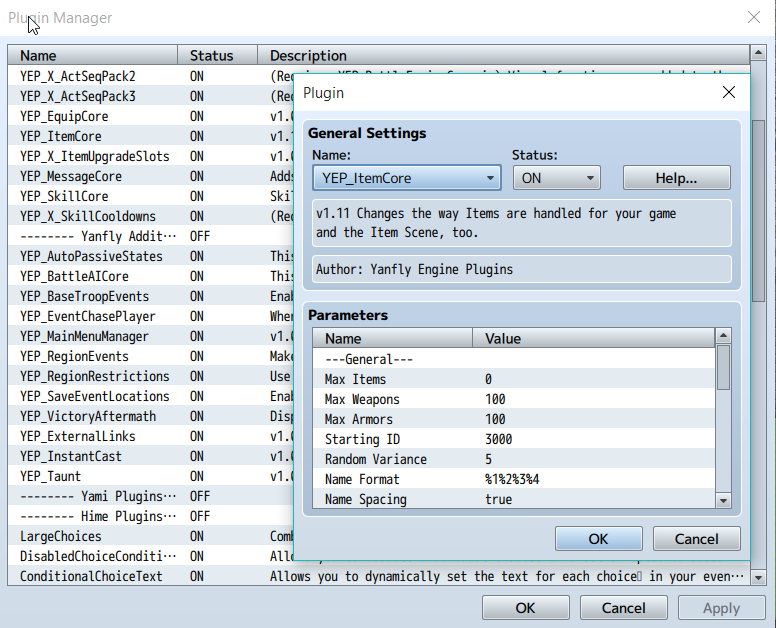Select the YEP_X_ItemUpgradeSlots plugin row
776x628 pixels.
pos(150,156)
